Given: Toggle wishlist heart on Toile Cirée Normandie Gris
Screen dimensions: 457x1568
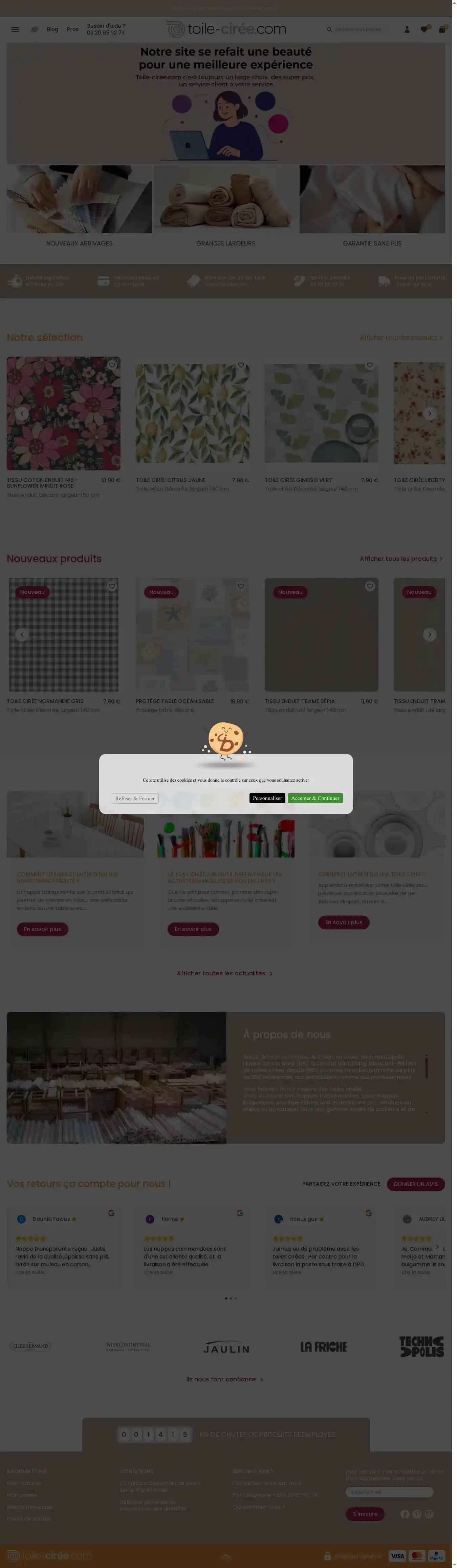Looking at the screenshot, I should 112,586.
